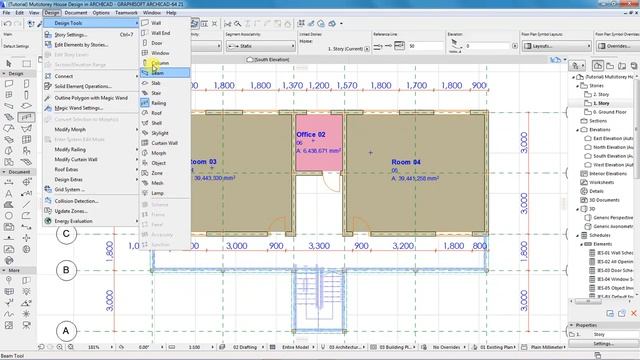Collapse the More toolbox section
The image size is (640, 360).
[x=4, y=270]
